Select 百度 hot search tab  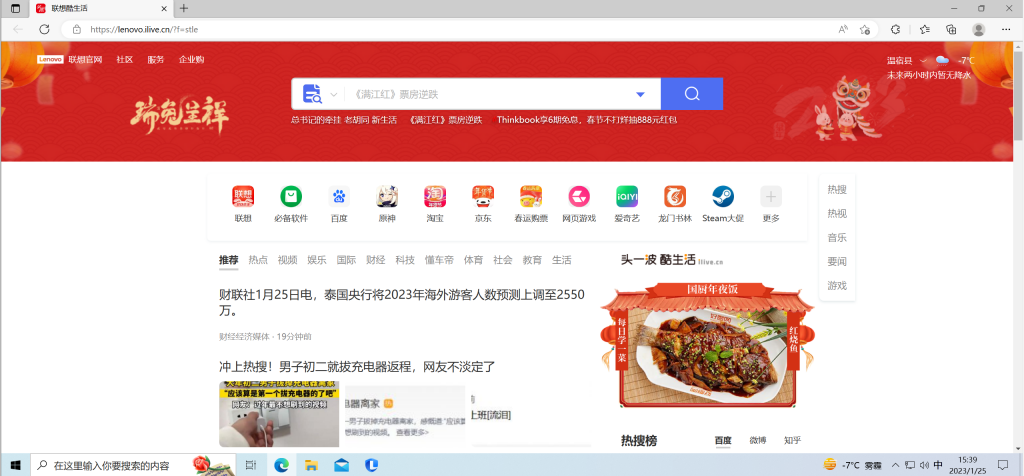(x=723, y=441)
